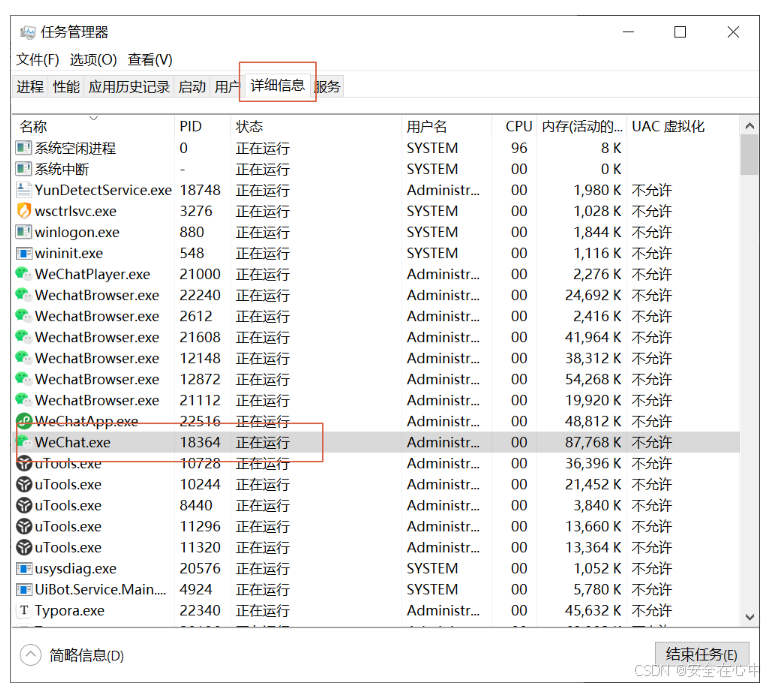Click the usysdiag.exe icon
Screen dimensions: 768x684
click(24, 568)
